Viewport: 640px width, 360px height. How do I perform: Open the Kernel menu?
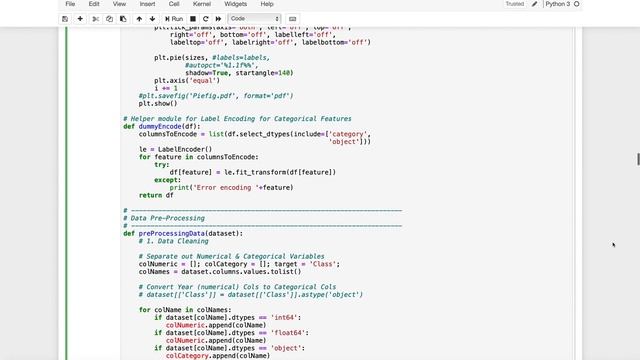202,4
